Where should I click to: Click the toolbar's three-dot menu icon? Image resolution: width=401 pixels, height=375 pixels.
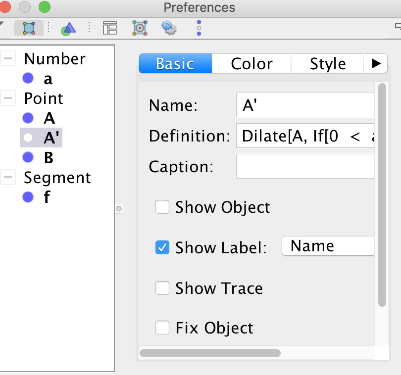pos(199,28)
